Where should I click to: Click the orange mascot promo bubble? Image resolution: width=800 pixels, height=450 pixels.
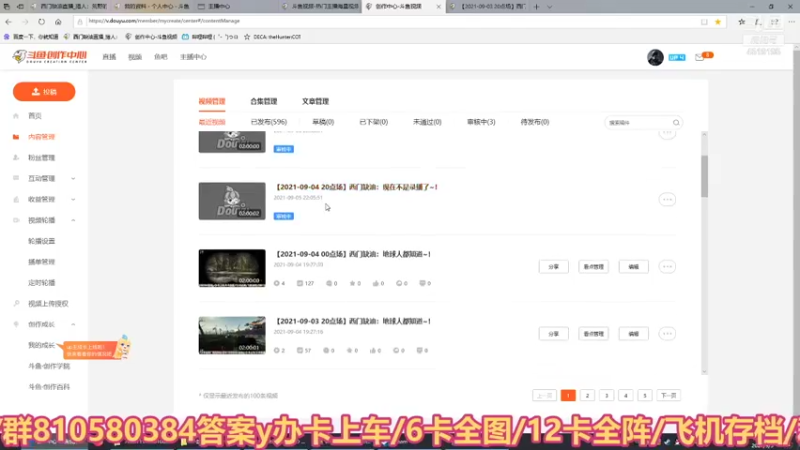(x=94, y=349)
